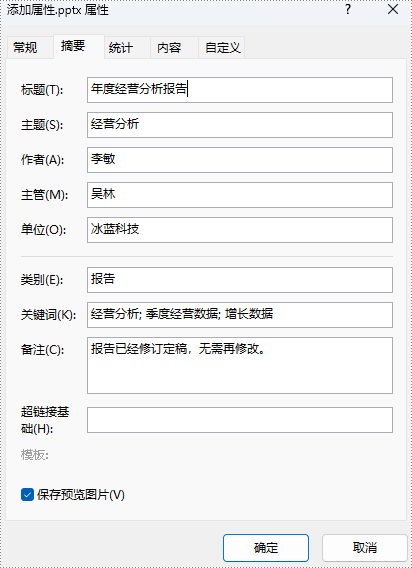
Task: Click the 主管 field with 吴林
Action: (x=240, y=195)
